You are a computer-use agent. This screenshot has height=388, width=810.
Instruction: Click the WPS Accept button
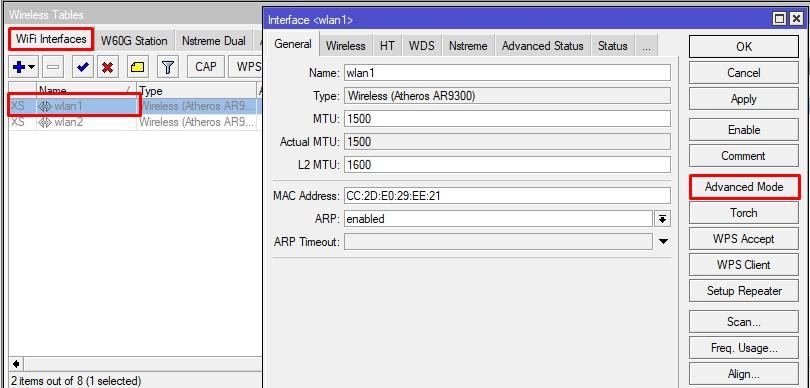[744, 239]
